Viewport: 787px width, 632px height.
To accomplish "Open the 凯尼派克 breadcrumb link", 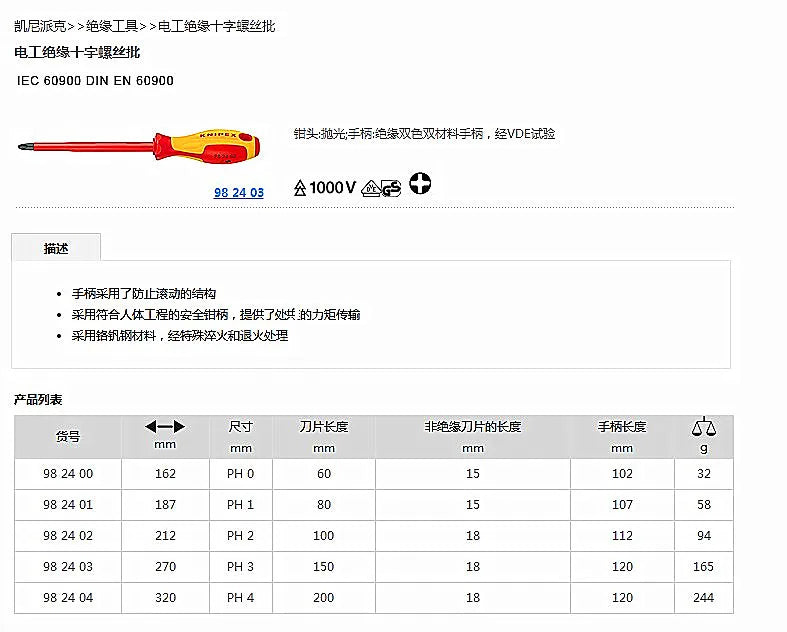I will (40, 26).
